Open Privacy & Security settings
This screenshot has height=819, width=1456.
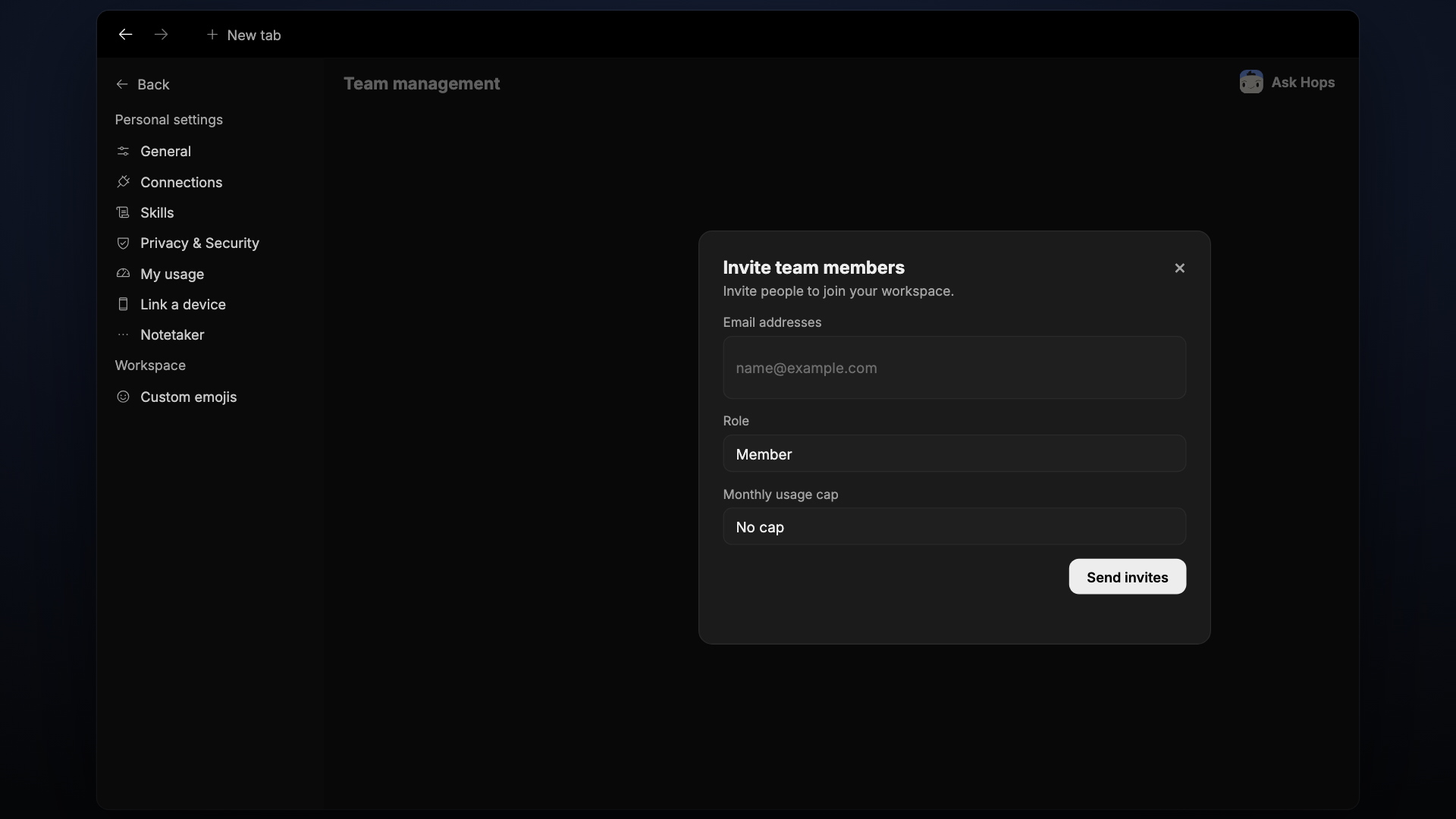coord(199,243)
